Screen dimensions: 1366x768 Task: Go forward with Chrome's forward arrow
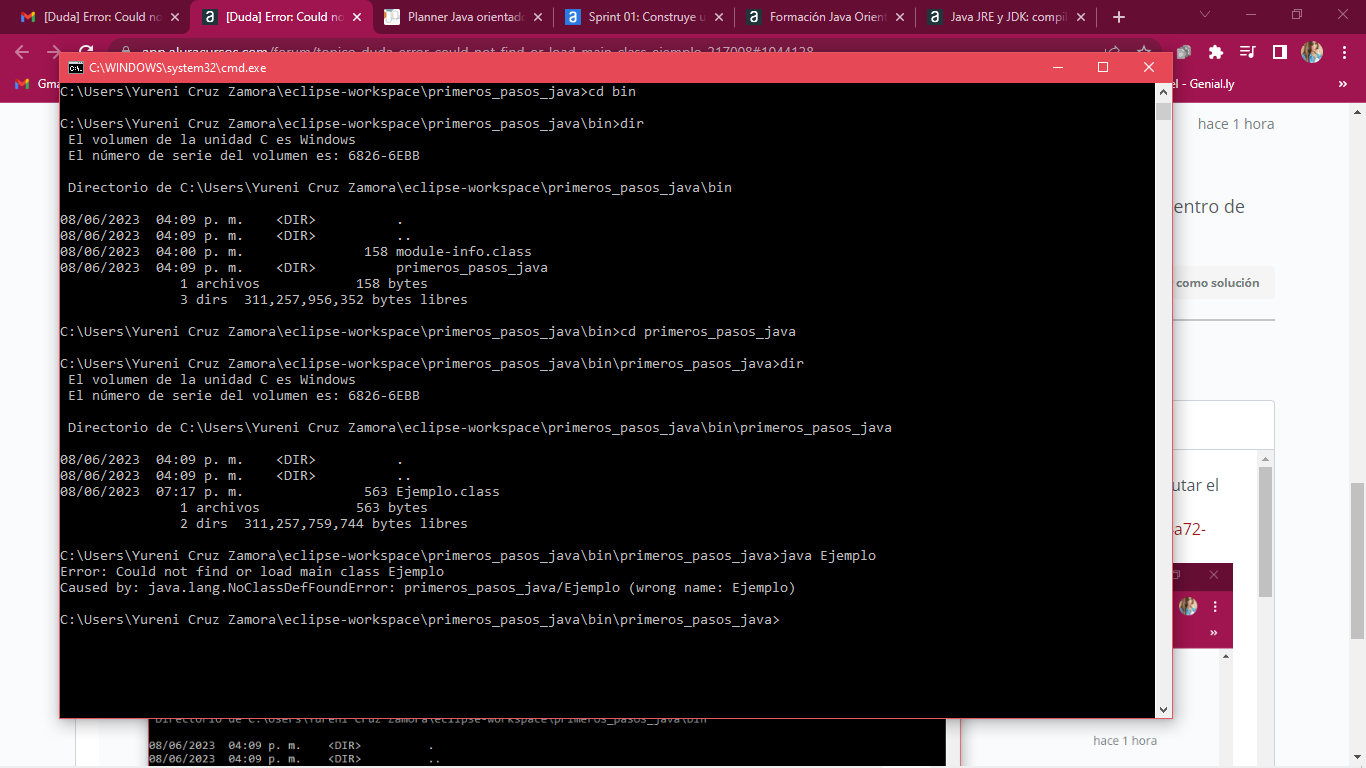[x=54, y=52]
